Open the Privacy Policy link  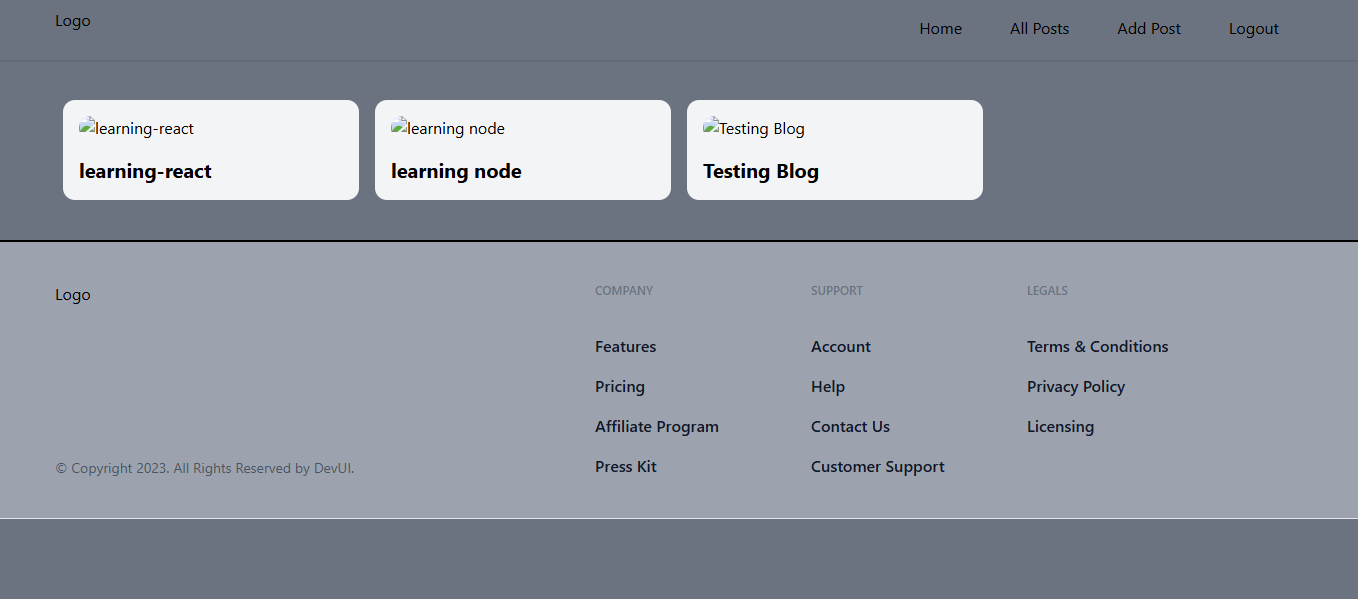click(1075, 387)
